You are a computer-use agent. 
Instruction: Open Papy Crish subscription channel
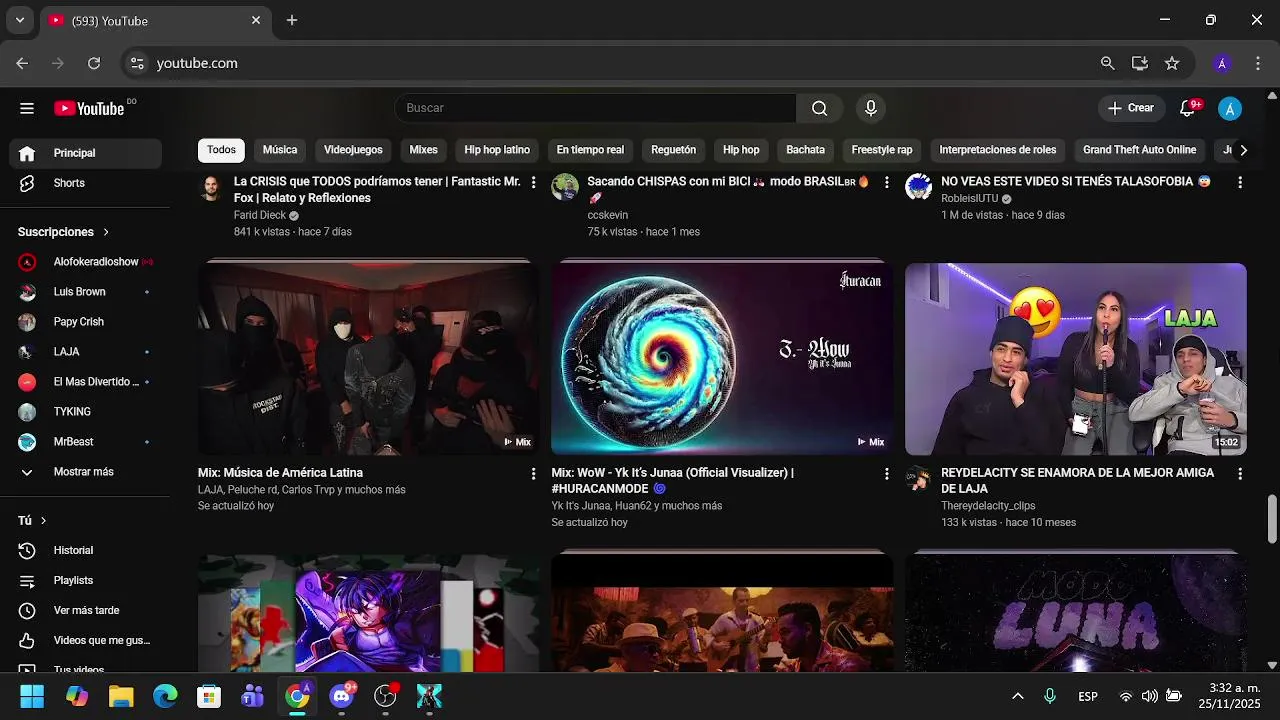coord(85,322)
